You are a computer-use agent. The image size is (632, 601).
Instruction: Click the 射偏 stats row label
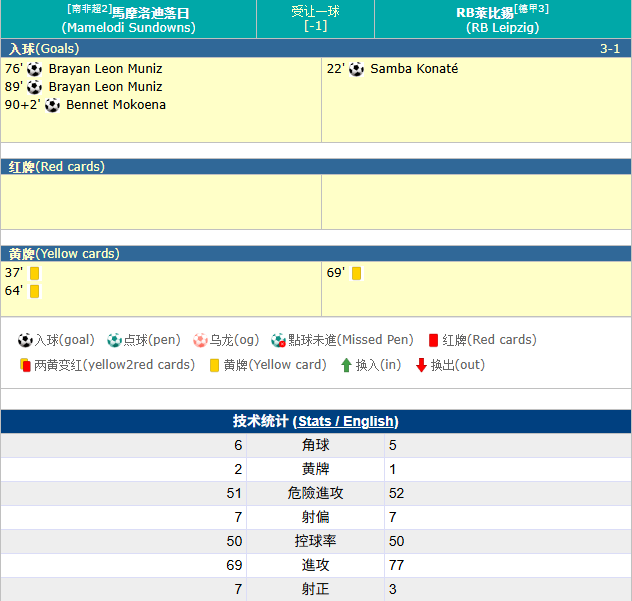(x=316, y=517)
